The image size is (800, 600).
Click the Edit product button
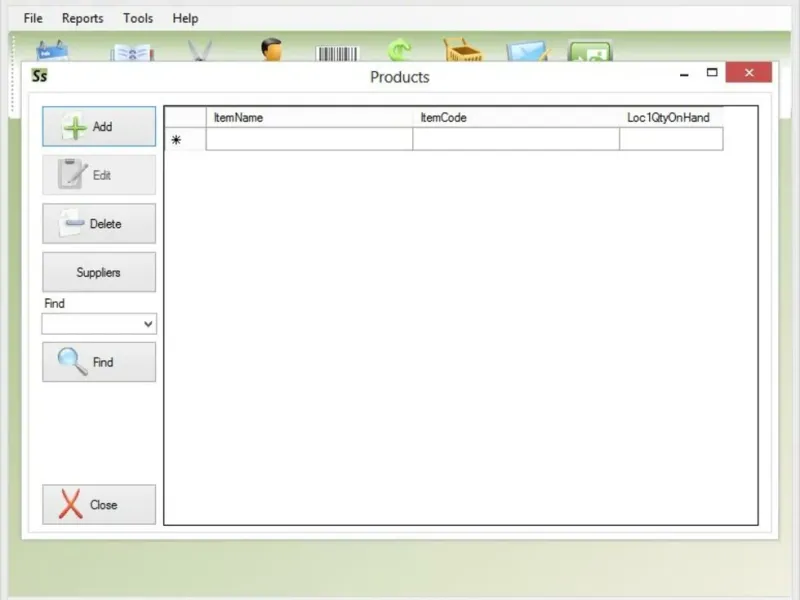point(99,175)
